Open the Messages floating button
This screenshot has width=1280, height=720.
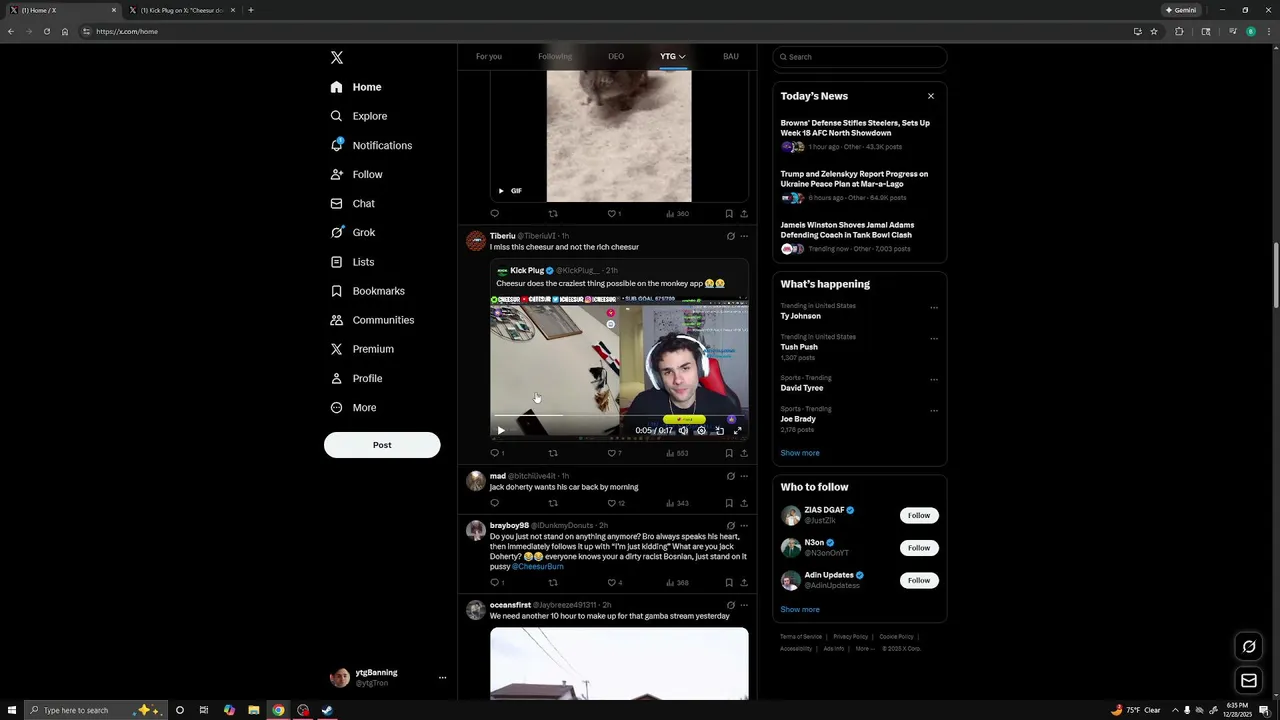(x=1249, y=681)
